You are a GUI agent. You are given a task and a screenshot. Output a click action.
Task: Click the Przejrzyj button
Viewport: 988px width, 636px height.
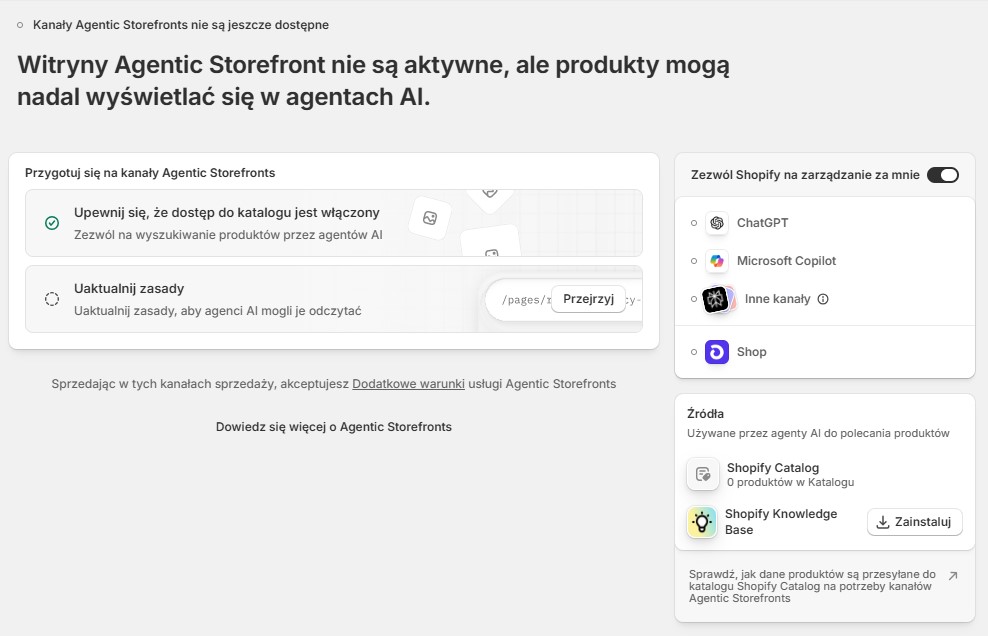click(588, 299)
